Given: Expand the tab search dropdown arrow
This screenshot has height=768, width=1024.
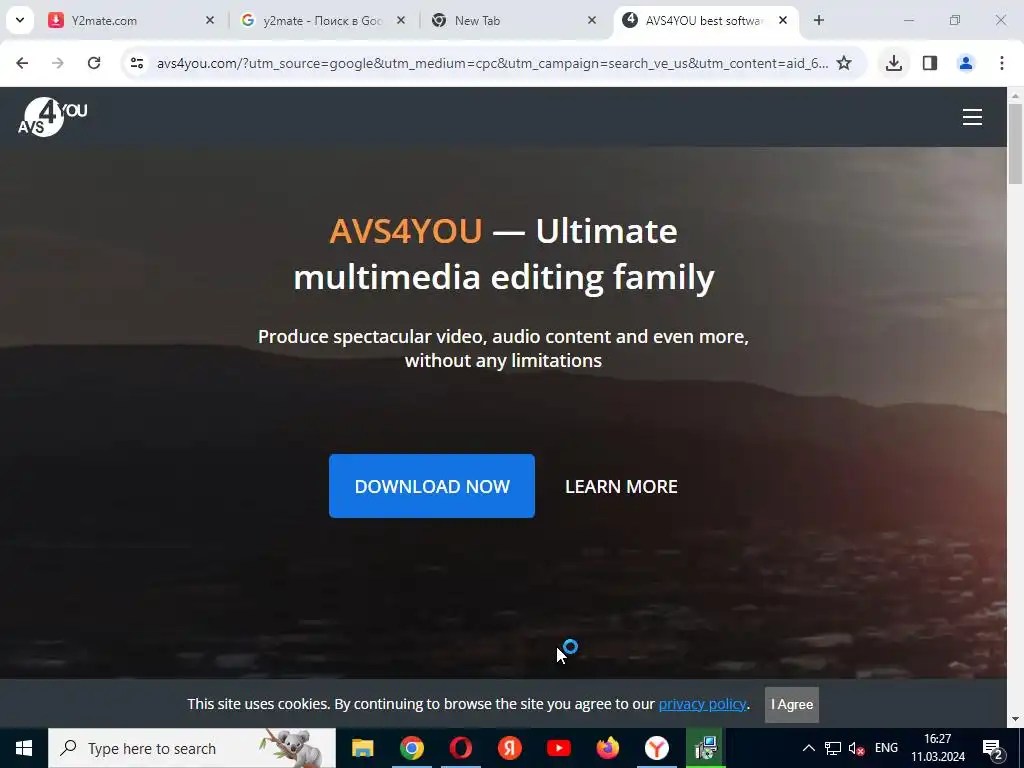Looking at the screenshot, I should click(x=20, y=20).
